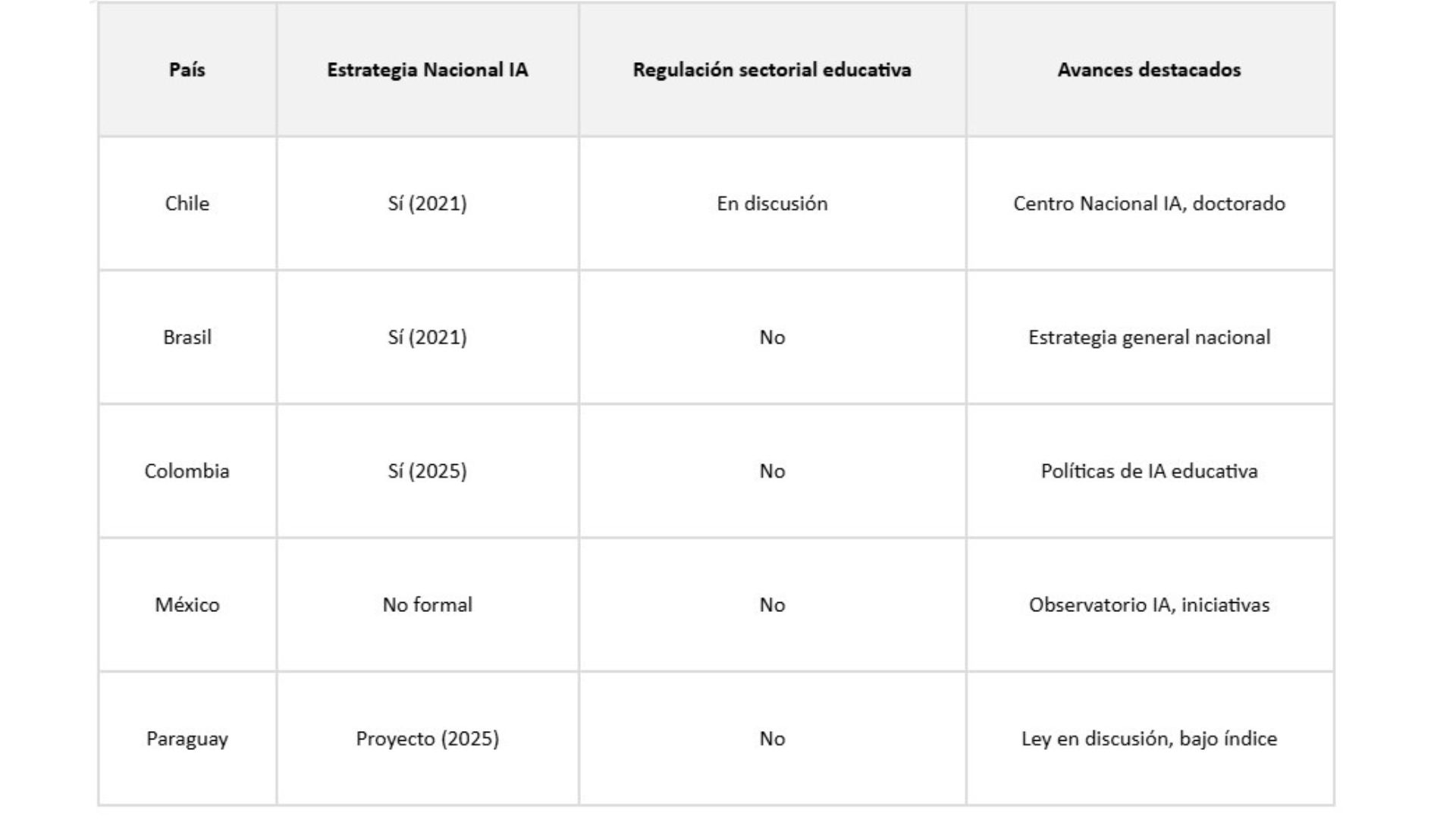
Task: Click the Chile country cell
Action: pyautogui.click(x=187, y=203)
